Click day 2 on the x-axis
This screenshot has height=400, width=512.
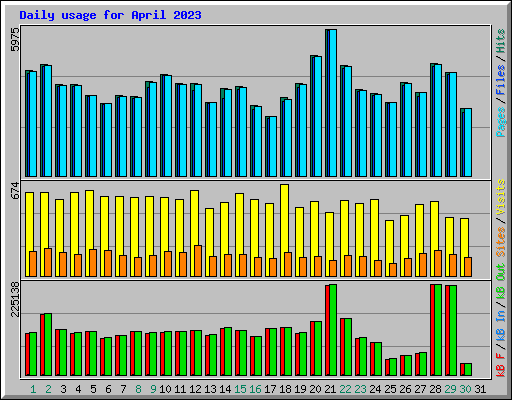pyautogui.click(x=48, y=389)
